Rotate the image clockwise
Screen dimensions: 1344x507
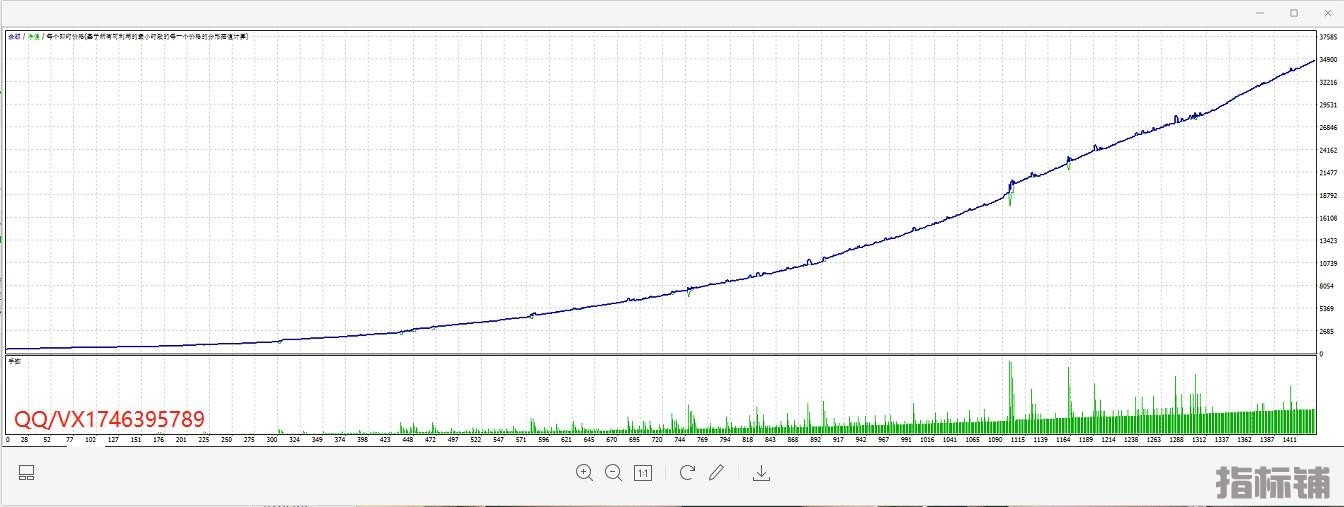coord(687,473)
